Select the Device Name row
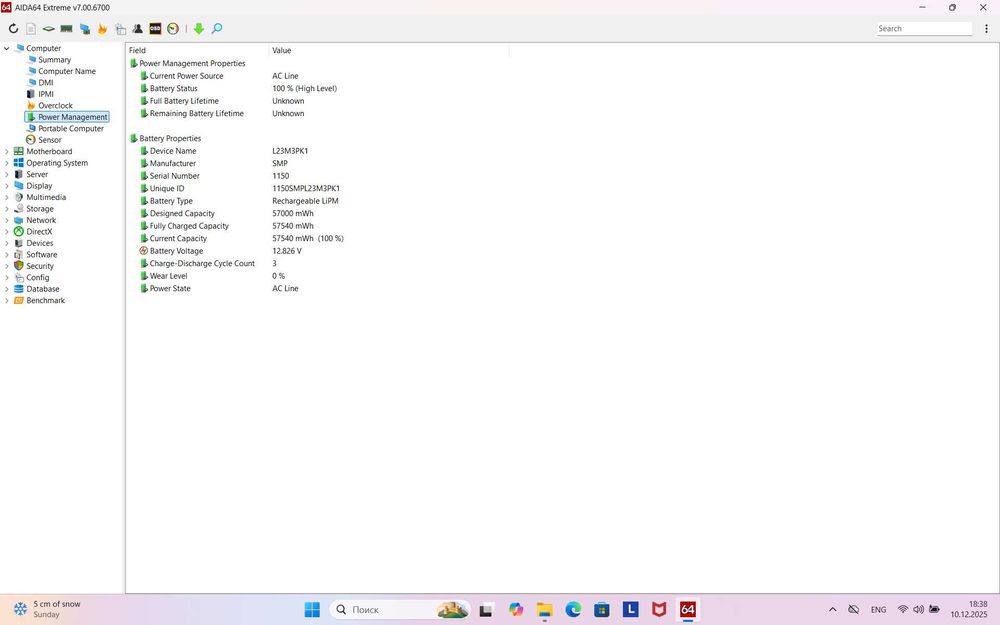This screenshot has height=625, width=1000. pyautogui.click(x=173, y=151)
